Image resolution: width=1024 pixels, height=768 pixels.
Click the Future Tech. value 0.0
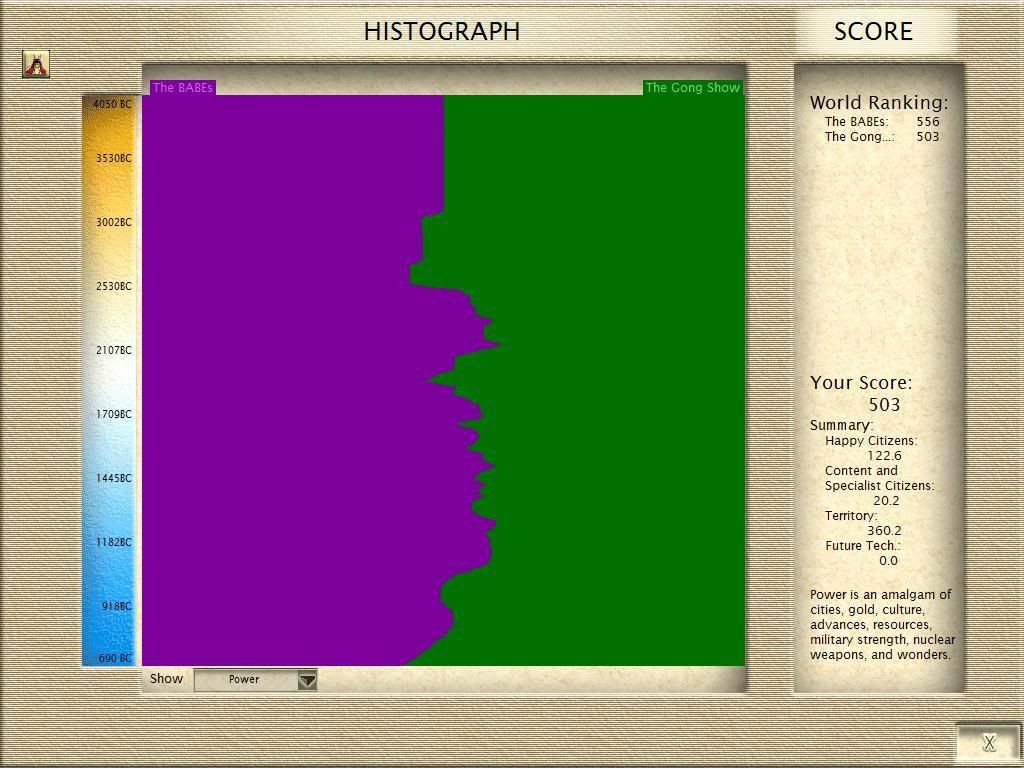click(x=888, y=561)
